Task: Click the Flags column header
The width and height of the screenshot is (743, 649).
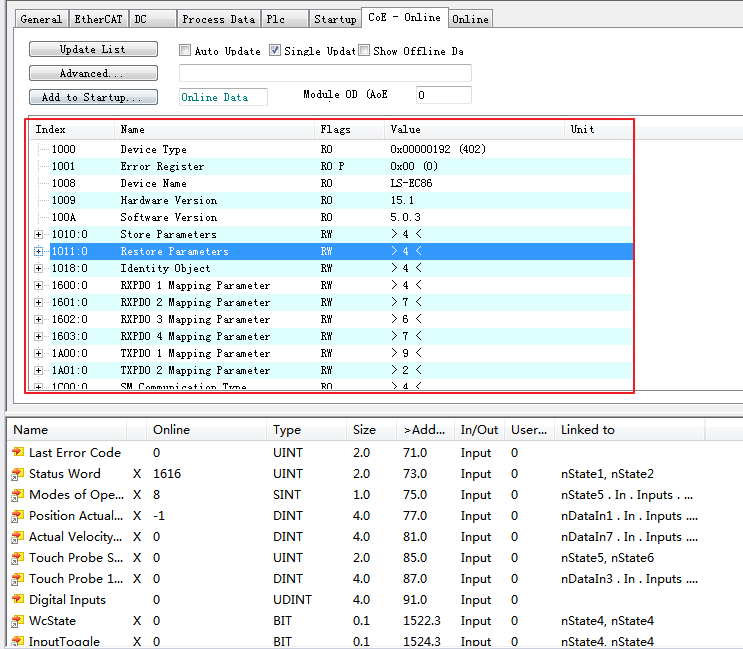Action: pyautogui.click(x=349, y=130)
